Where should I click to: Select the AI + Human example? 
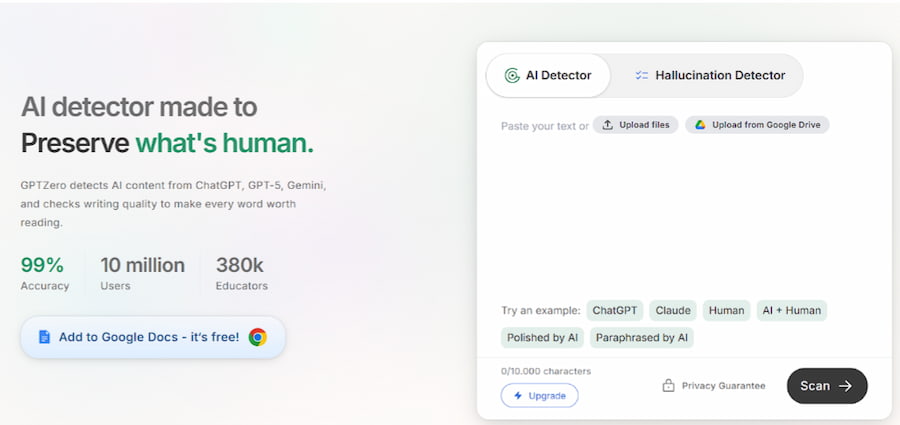792,311
